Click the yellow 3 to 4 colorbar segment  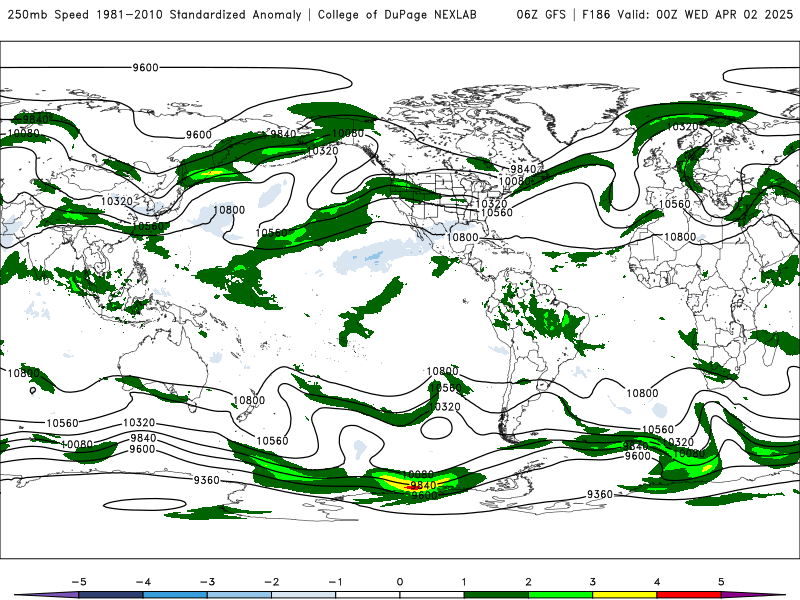coord(624,595)
